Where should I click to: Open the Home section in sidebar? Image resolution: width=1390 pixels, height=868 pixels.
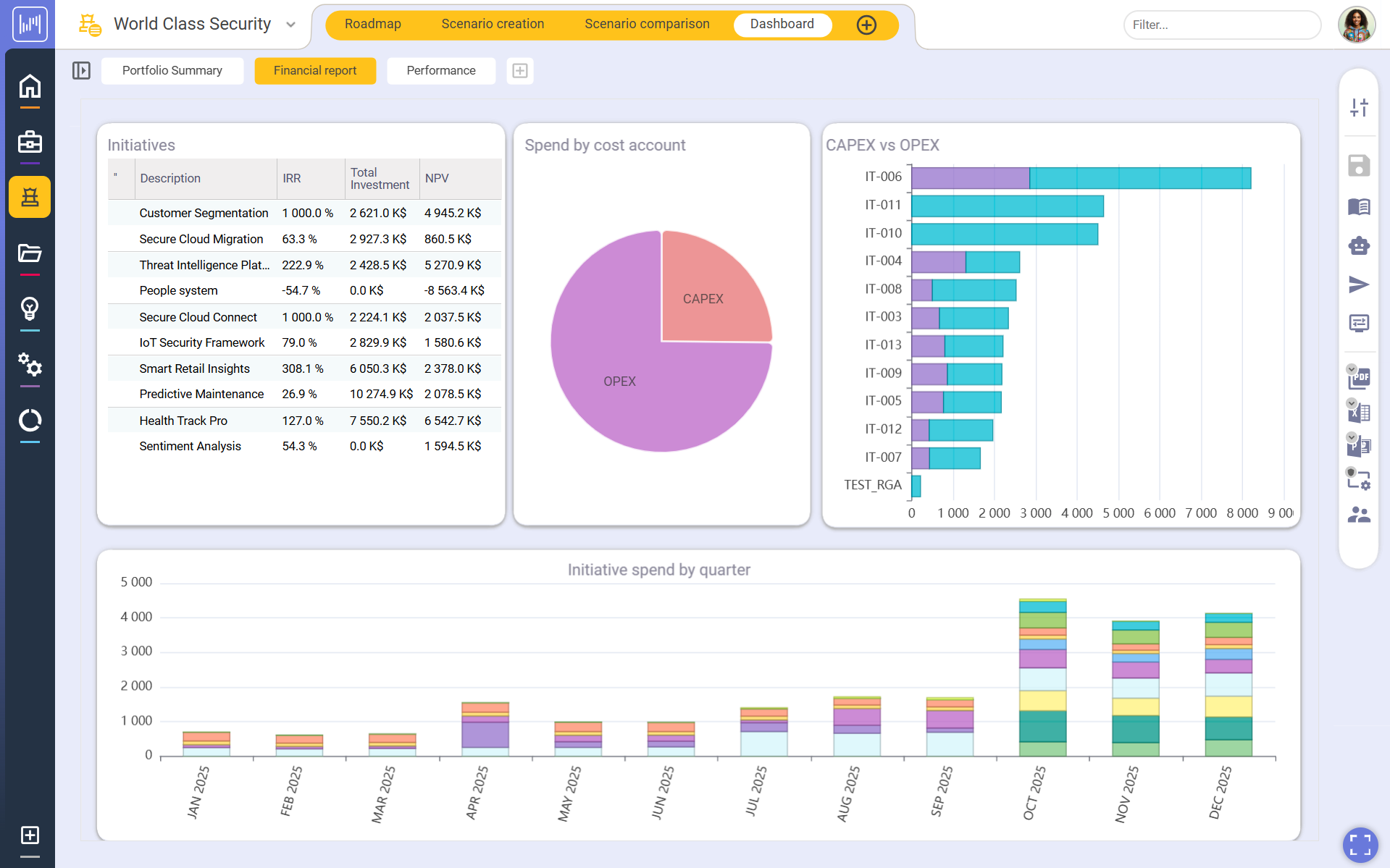(30, 86)
